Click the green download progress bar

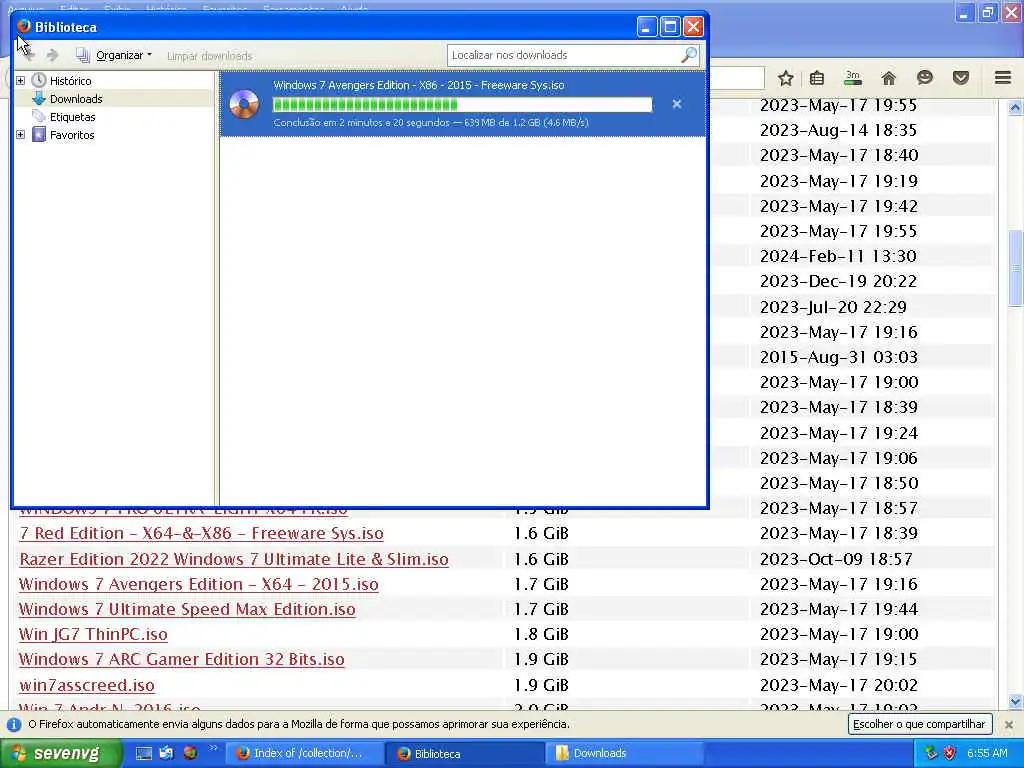pos(462,104)
